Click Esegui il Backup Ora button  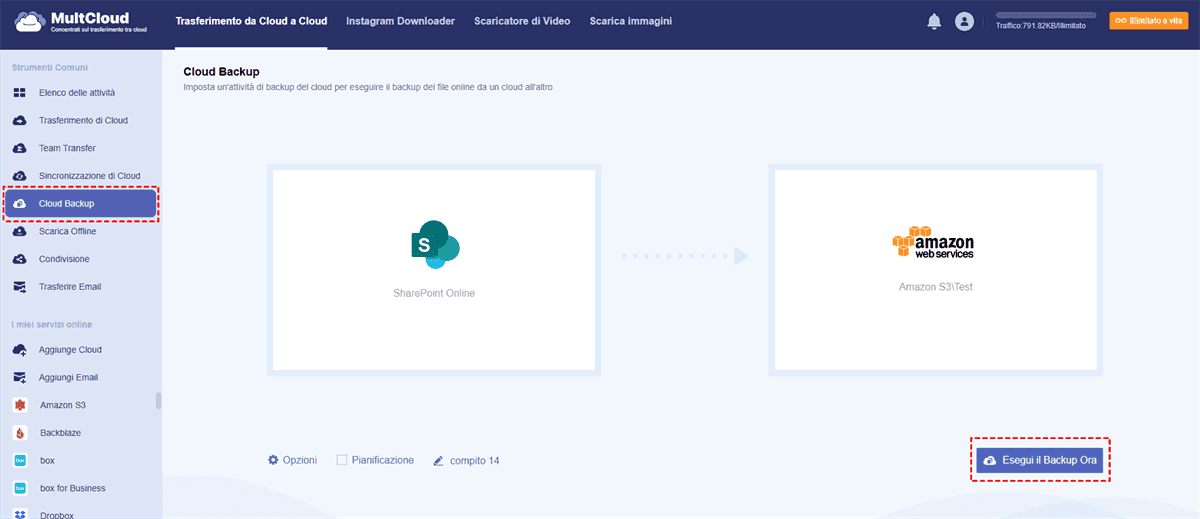pyautogui.click(x=1040, y=460)
